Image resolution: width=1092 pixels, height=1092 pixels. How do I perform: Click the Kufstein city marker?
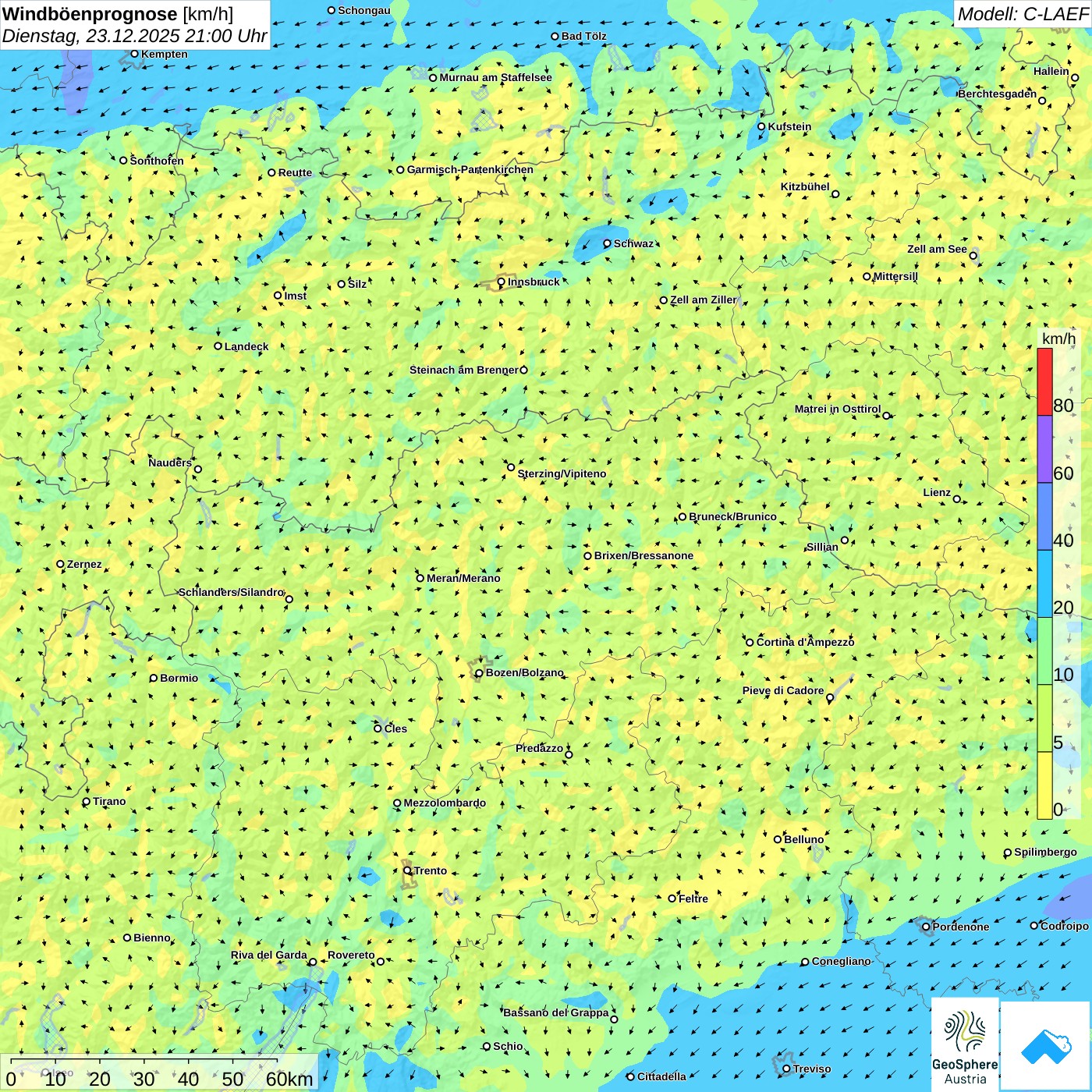tap(761, 126)
